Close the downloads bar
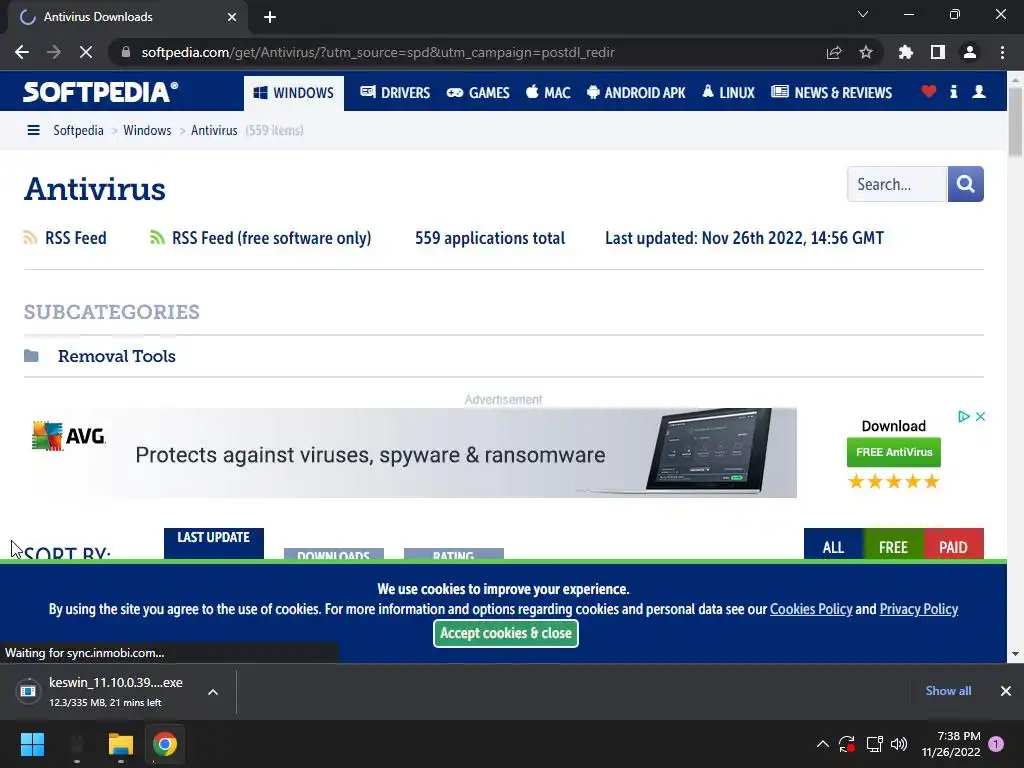Image resolution: width=1024 pixels, height=768 pixels. (x=1006, y=691)
